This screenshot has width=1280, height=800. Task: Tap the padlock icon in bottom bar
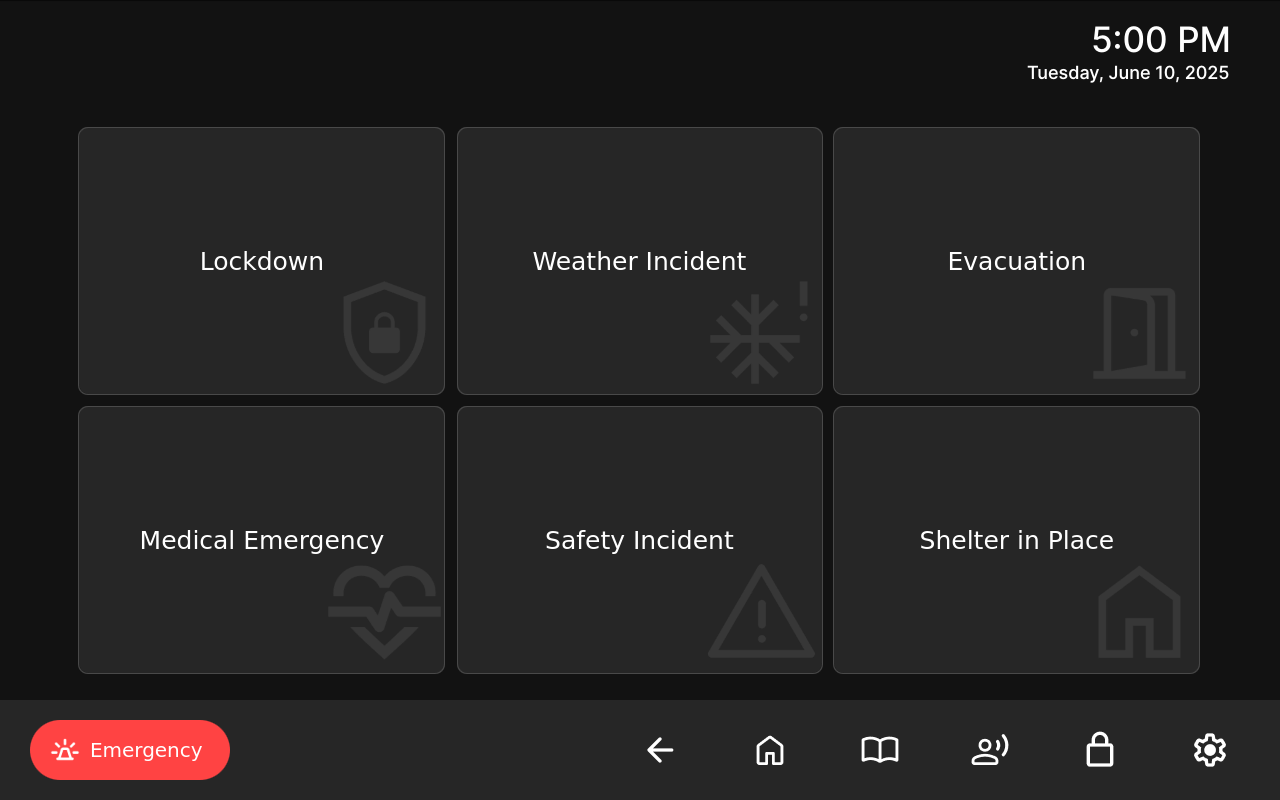[x=1100, y=750]
